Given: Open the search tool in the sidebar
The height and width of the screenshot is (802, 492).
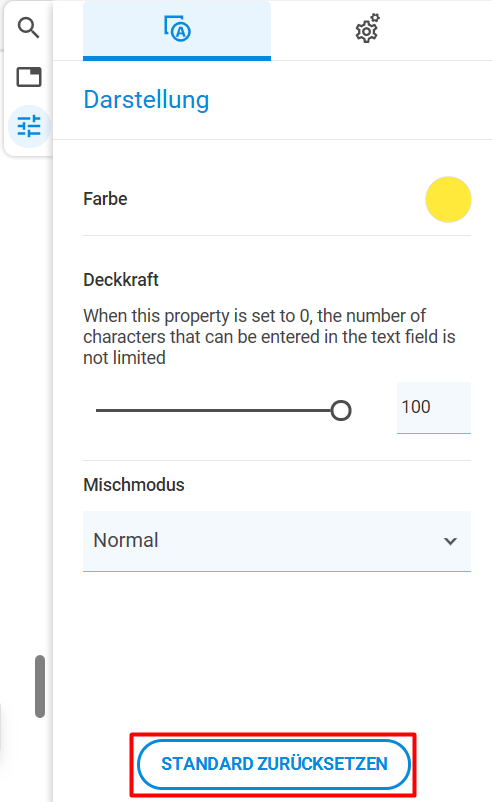Looking at the screenshot, I should [x=29, y=28].
